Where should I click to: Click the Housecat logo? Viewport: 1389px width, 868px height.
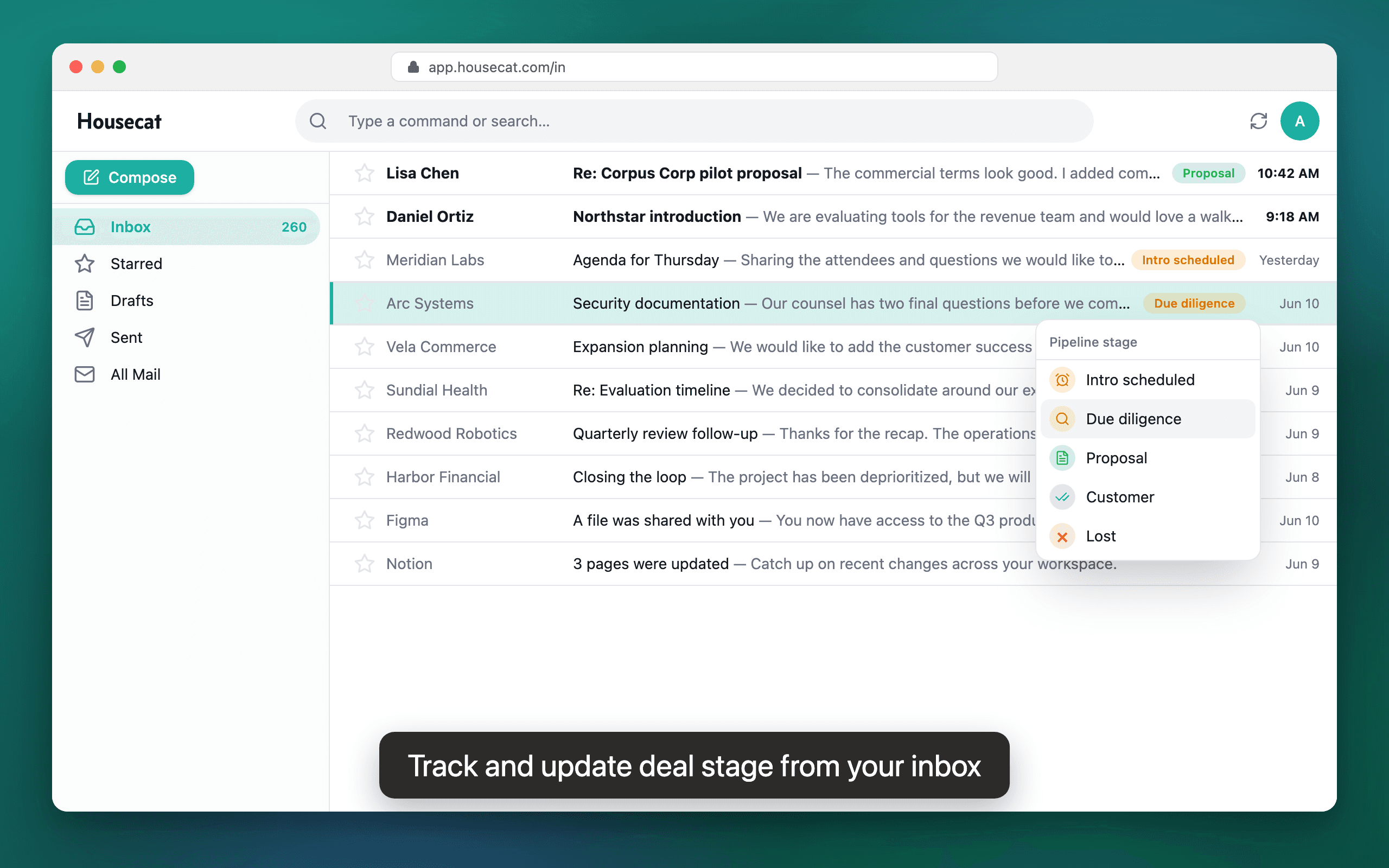tap(119, 121)
